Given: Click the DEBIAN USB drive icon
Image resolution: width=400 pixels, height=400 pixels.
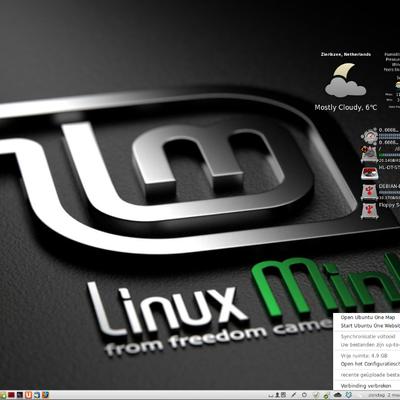Looking at the screenshot, I should (x=369, y=192).
